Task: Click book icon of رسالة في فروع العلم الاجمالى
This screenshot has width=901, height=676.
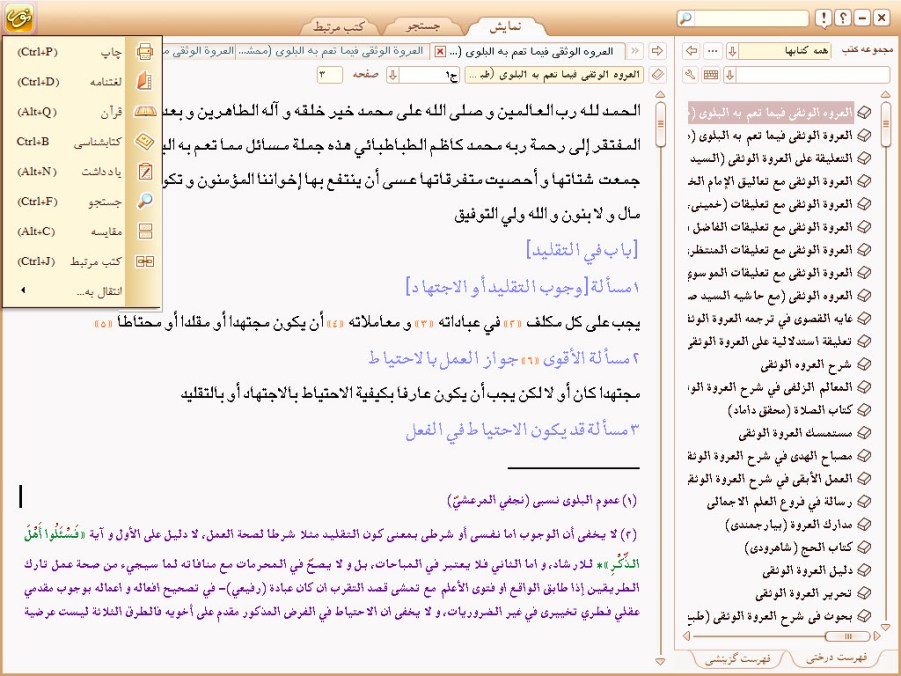Action: pyautogui.click(x=864, y=502)
